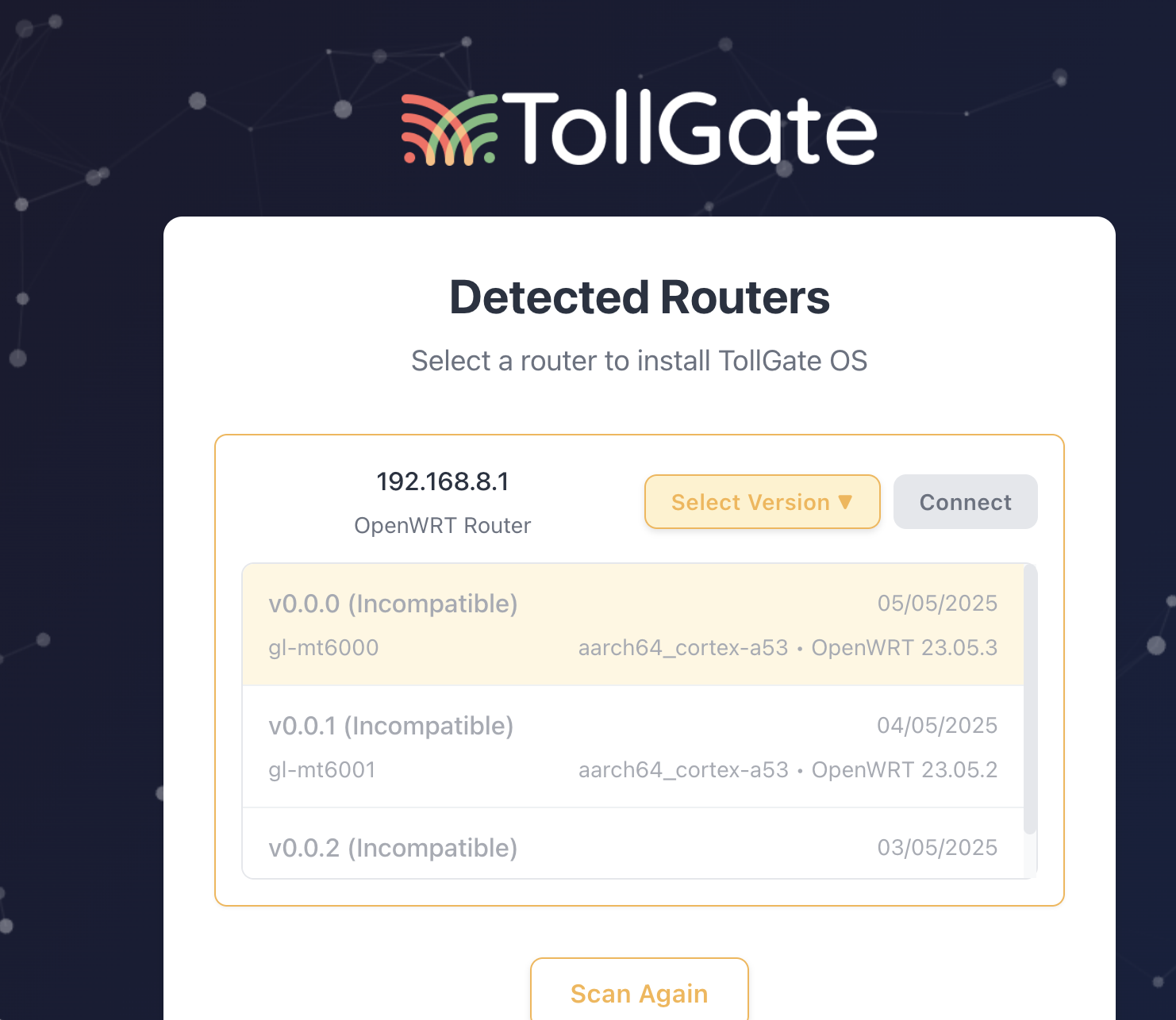Click the 03/05/2025 release date
The image size is (1176, 1020).
point(937,848)
